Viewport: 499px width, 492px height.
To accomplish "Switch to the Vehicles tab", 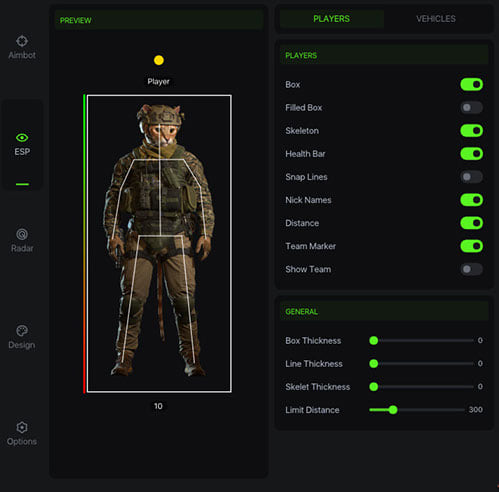I will [436, 19].
